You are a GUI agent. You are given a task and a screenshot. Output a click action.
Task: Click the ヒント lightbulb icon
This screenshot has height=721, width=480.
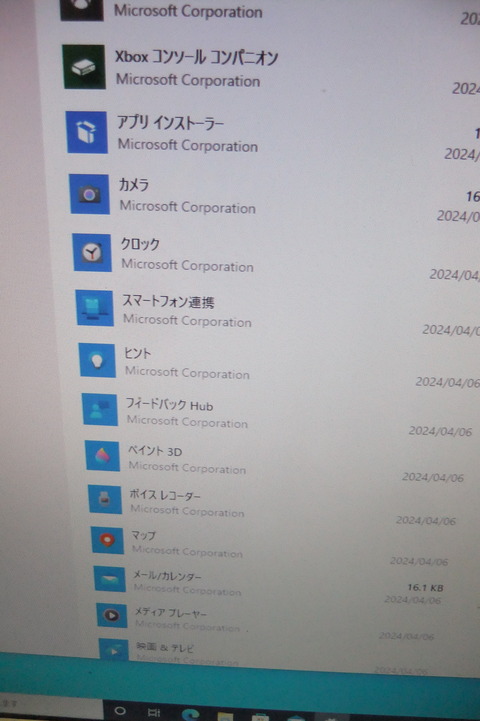tap(97, 360)
